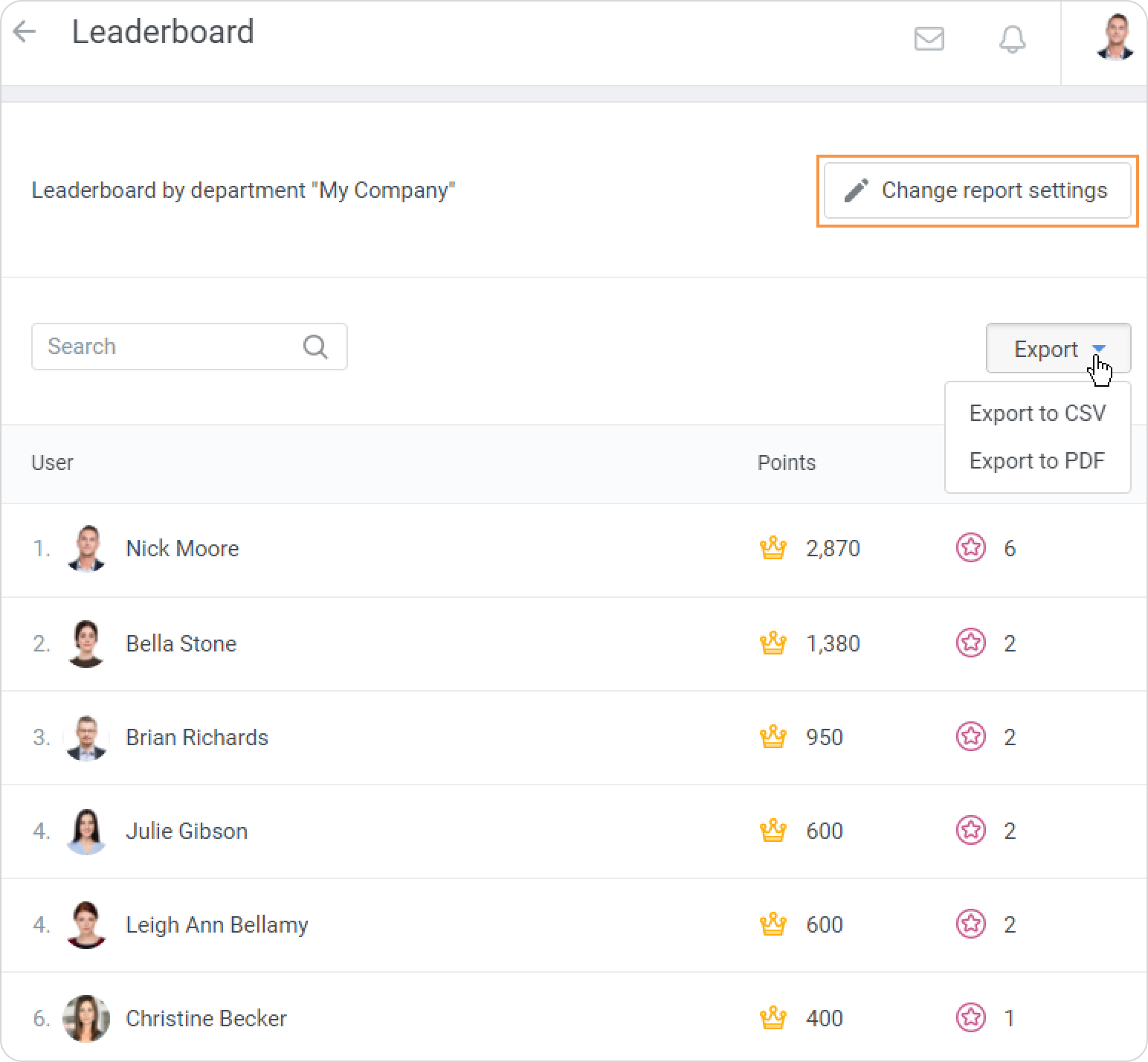Click Julie Gibson's avatar thumbnail
The image size is (1148, 1062).
pyautogui.click(x=86, y=831)
